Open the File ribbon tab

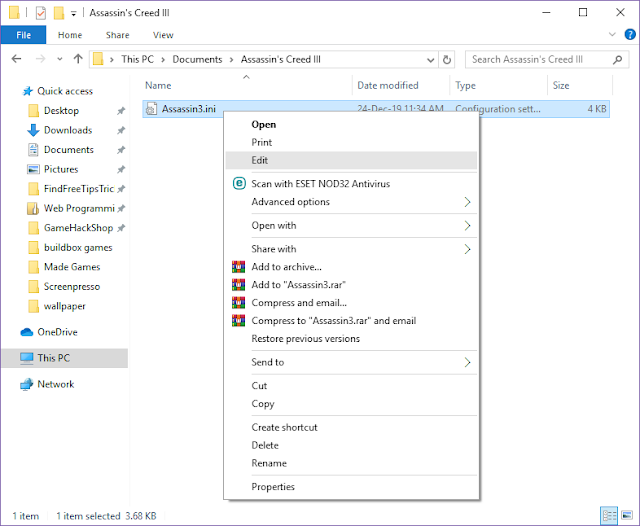click(23, 35)
